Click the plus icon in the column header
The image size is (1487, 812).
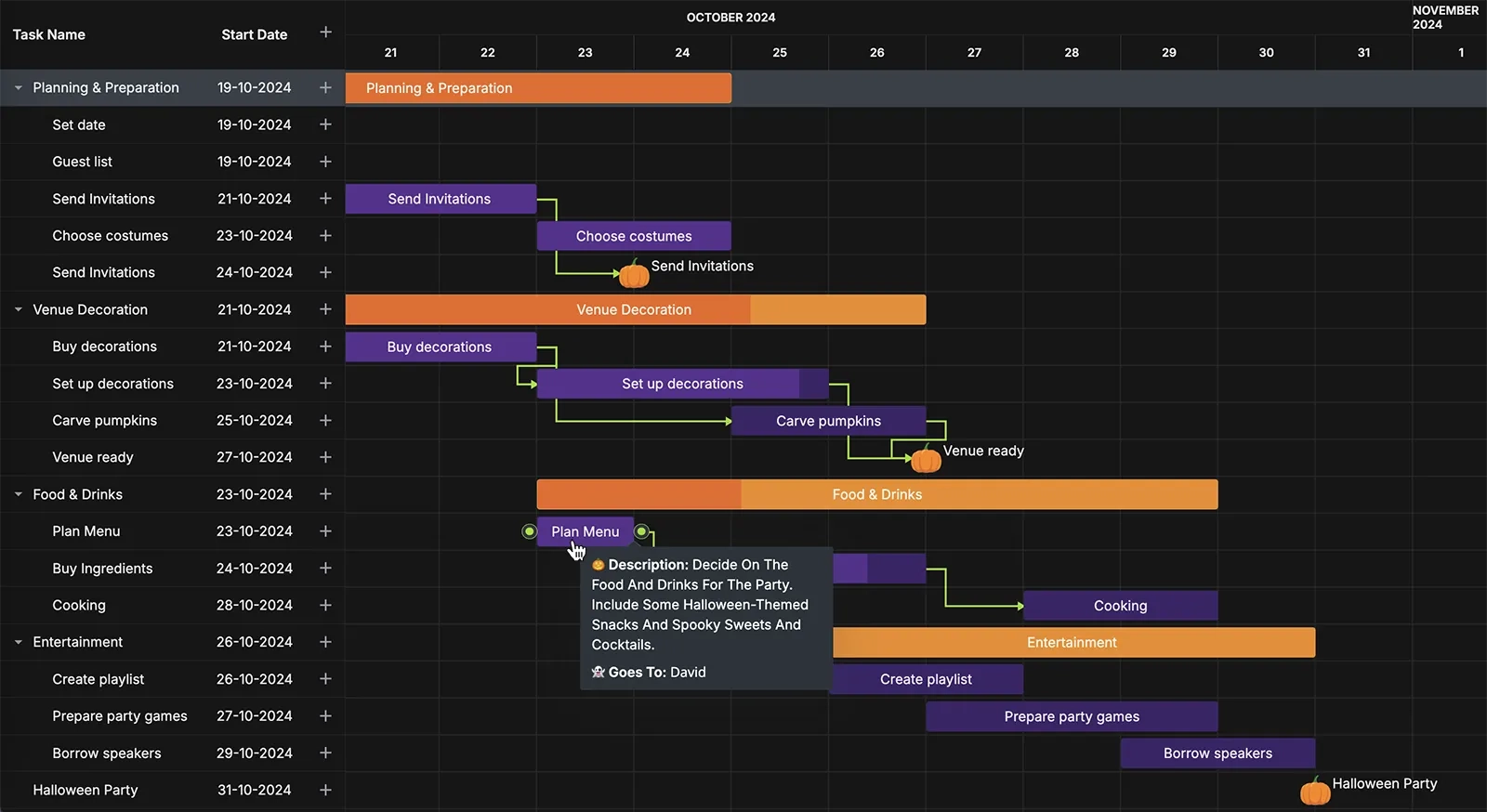point(325,33)
